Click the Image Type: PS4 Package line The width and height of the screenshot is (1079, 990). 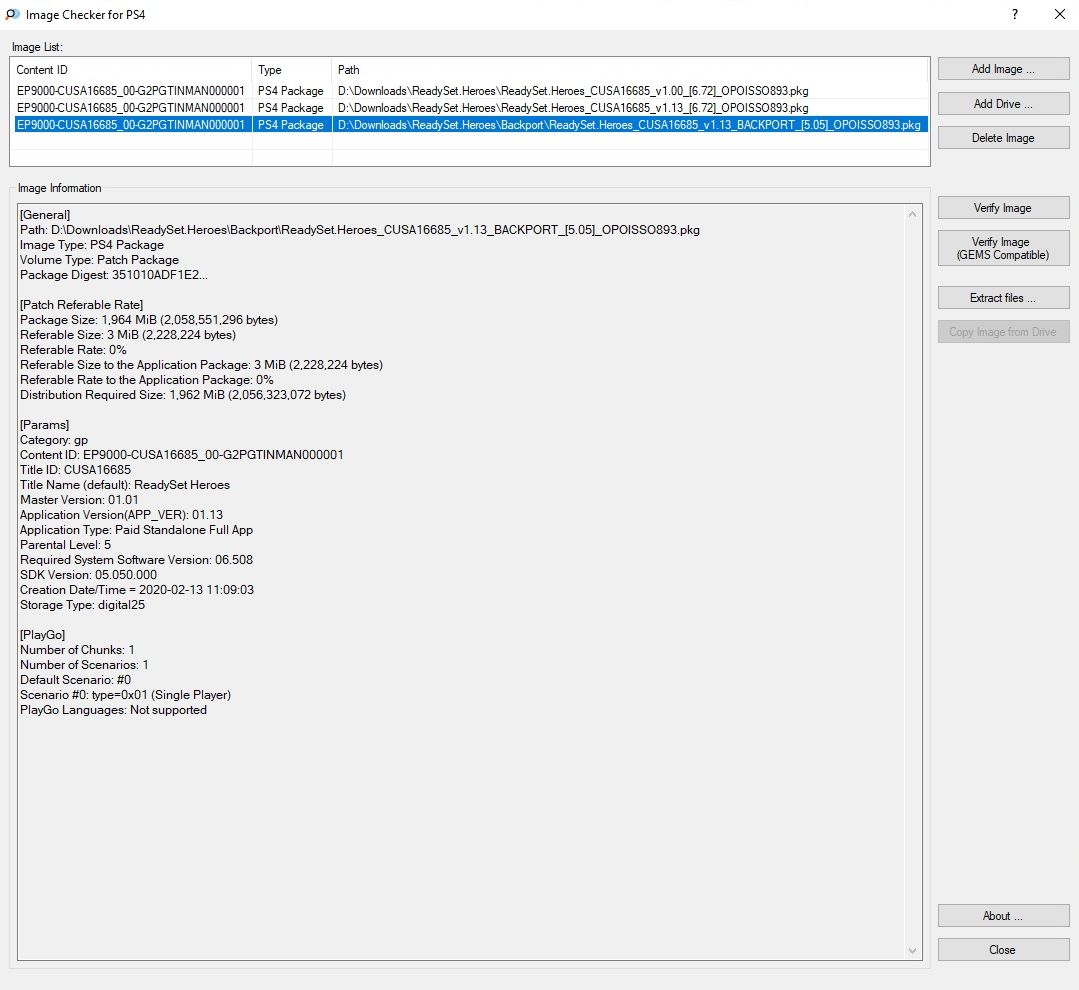92,245
